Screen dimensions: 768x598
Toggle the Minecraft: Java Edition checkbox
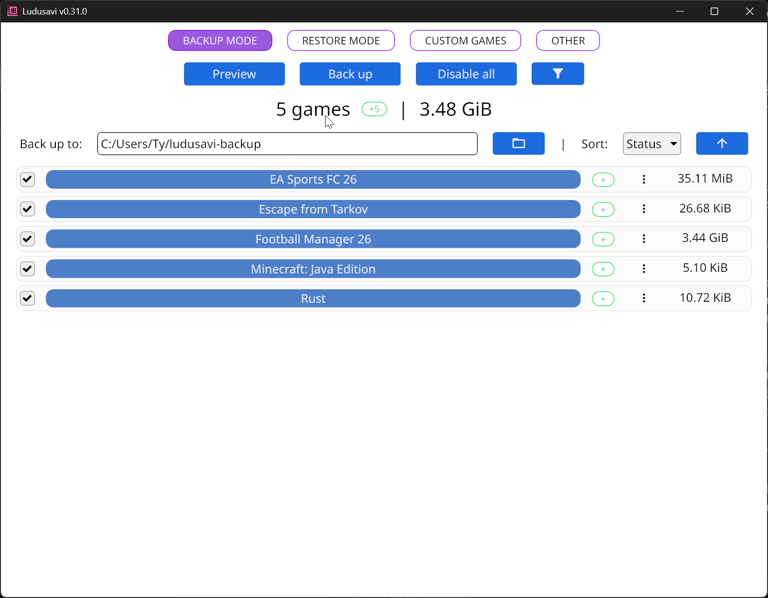[x=27, y=268]
